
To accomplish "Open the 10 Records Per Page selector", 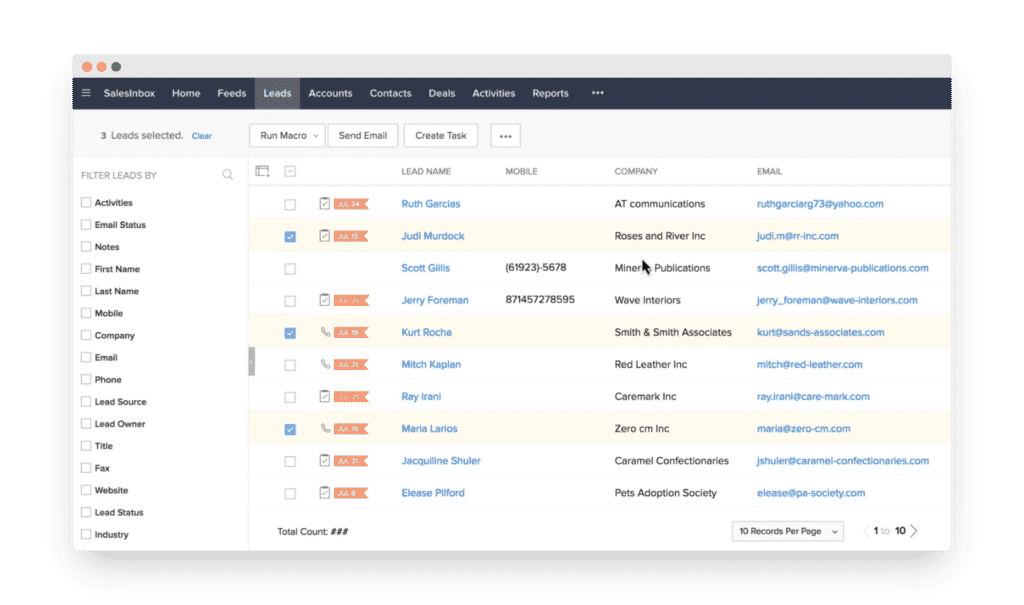I will pyautogui.click(x=787, y=531).
